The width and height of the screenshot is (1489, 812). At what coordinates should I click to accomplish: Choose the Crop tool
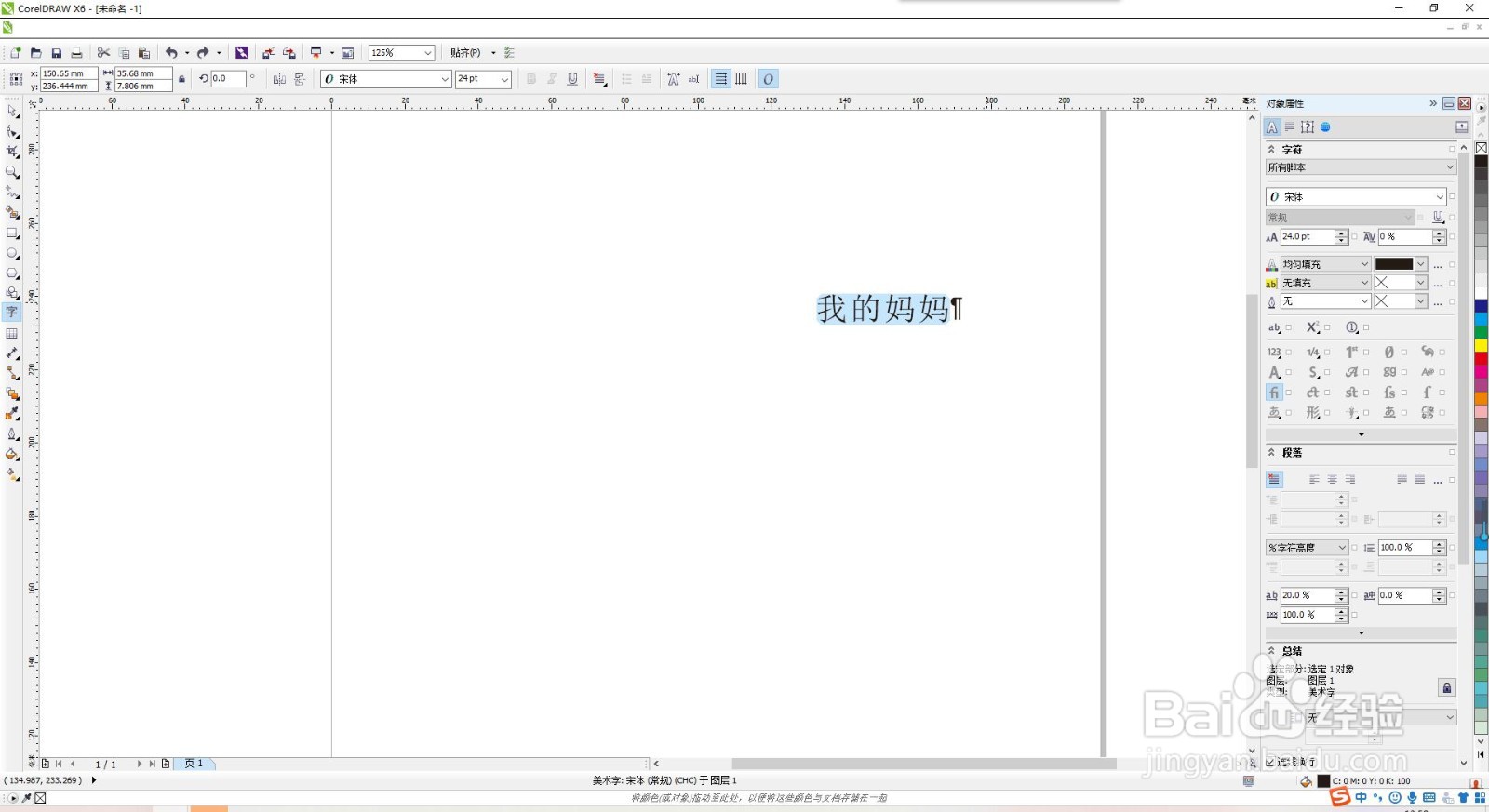pyautogui.click(x=12, y=152)
